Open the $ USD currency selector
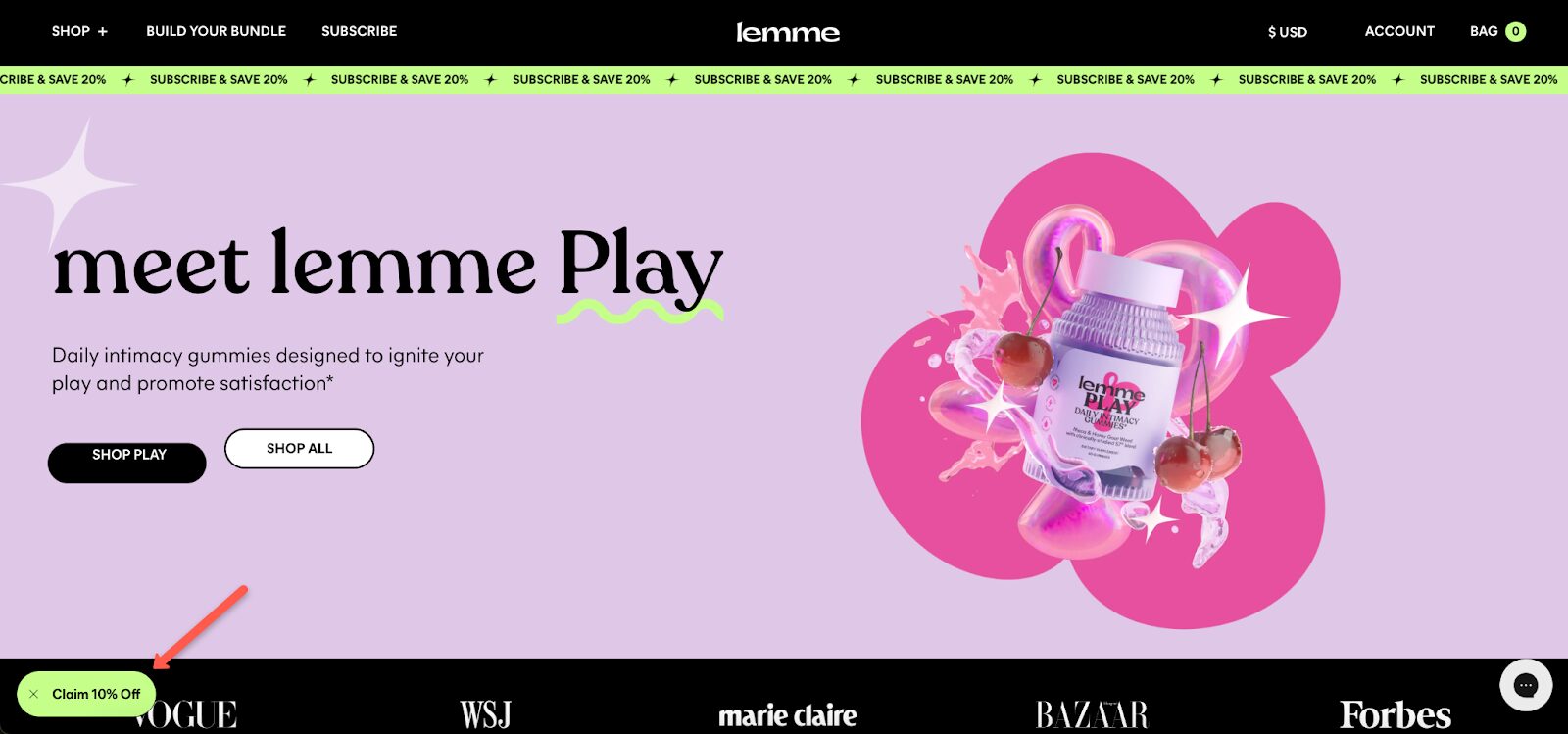Image resolution: width=1568 pixels, height=734 pixels. (x=1287, y=32)
